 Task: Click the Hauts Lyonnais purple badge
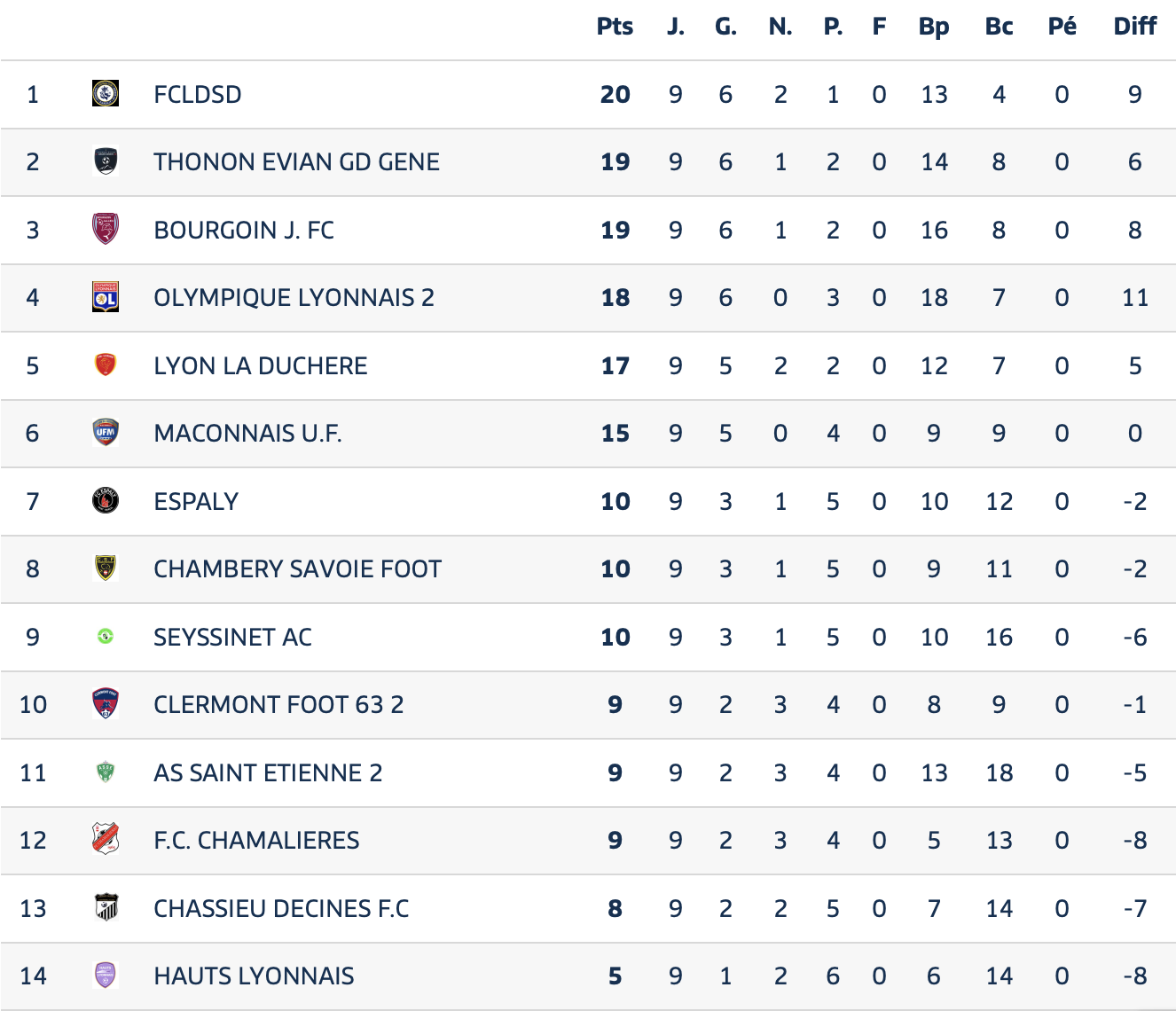106,976
